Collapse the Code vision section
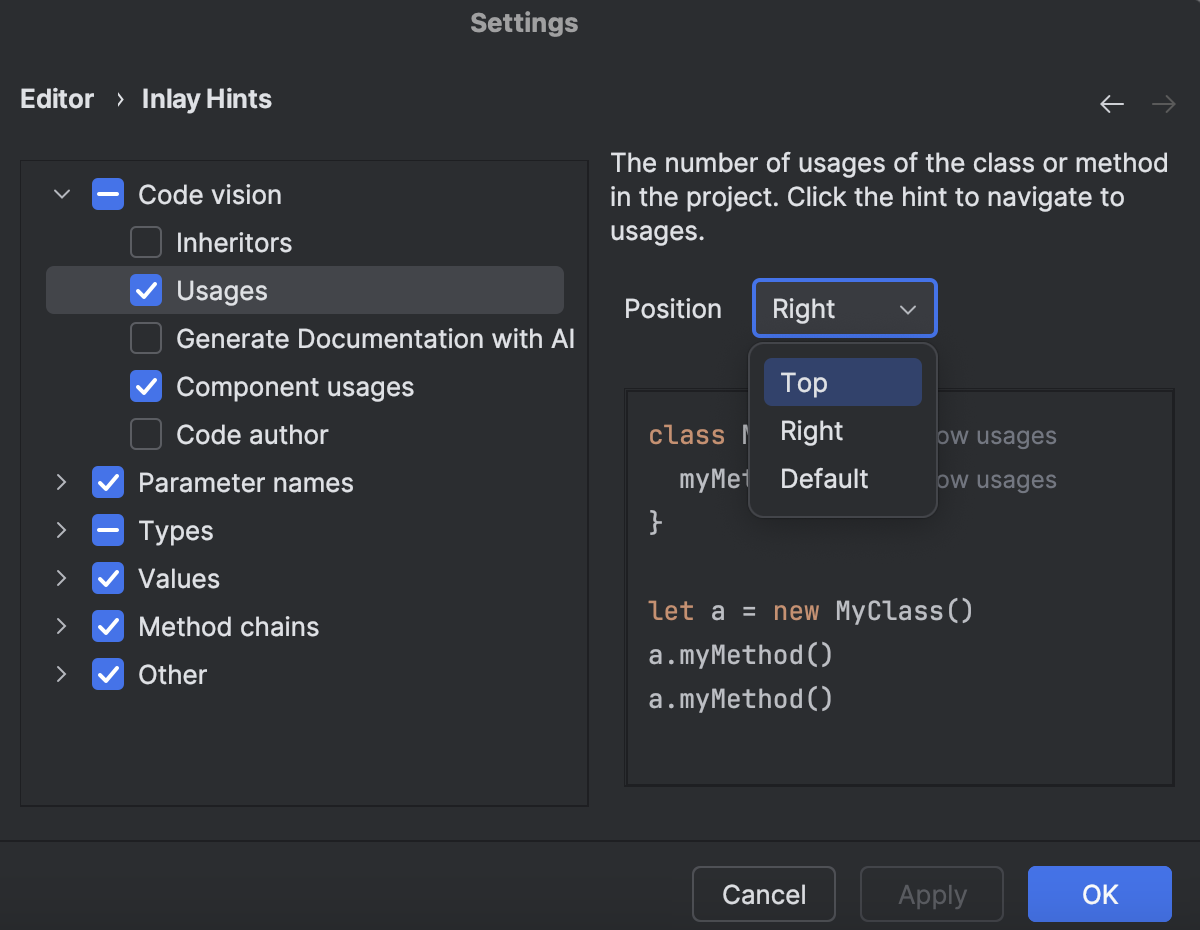 coord(61,194)
